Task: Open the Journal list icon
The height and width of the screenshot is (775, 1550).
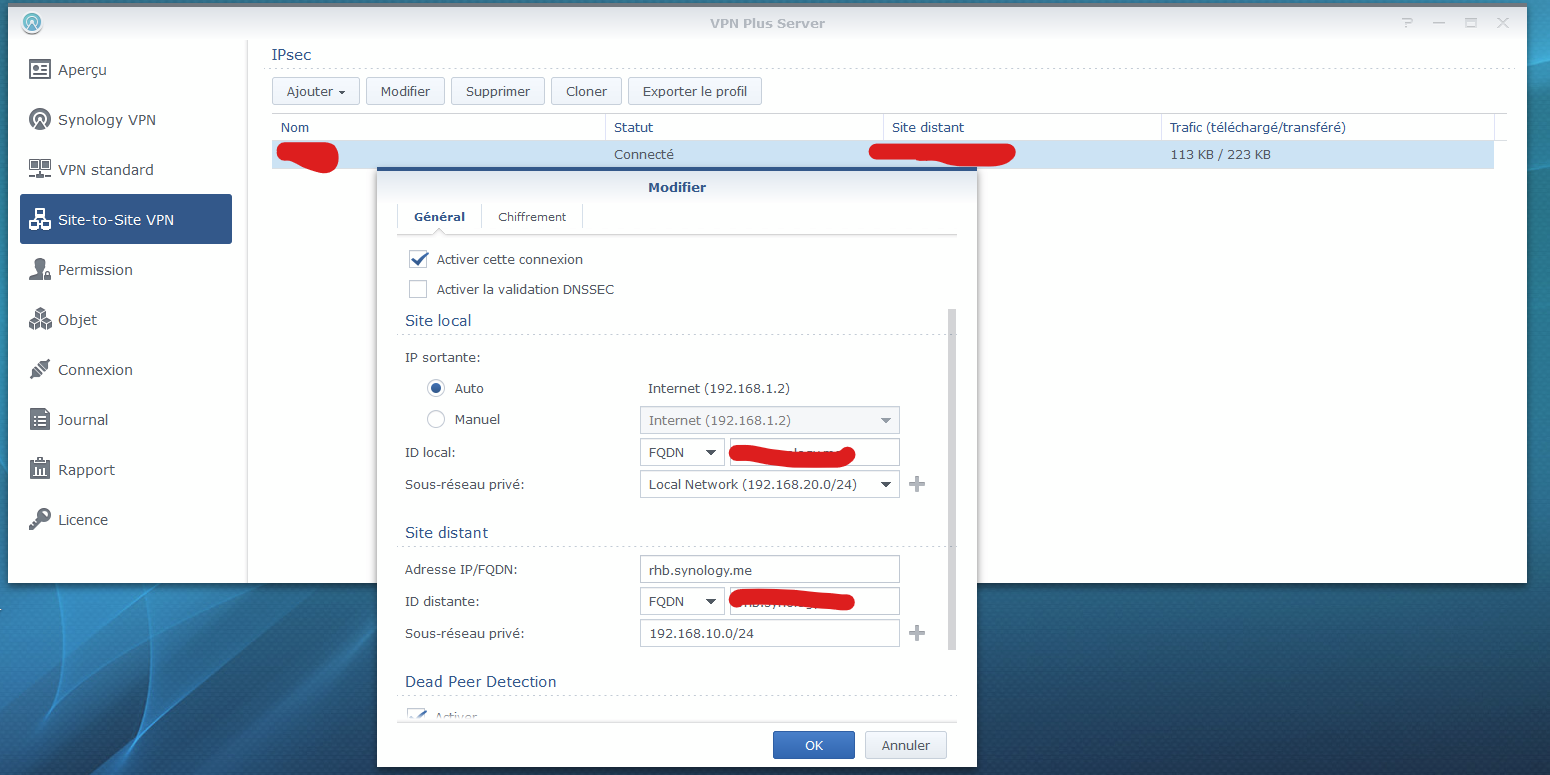Action: pos(40,420)
